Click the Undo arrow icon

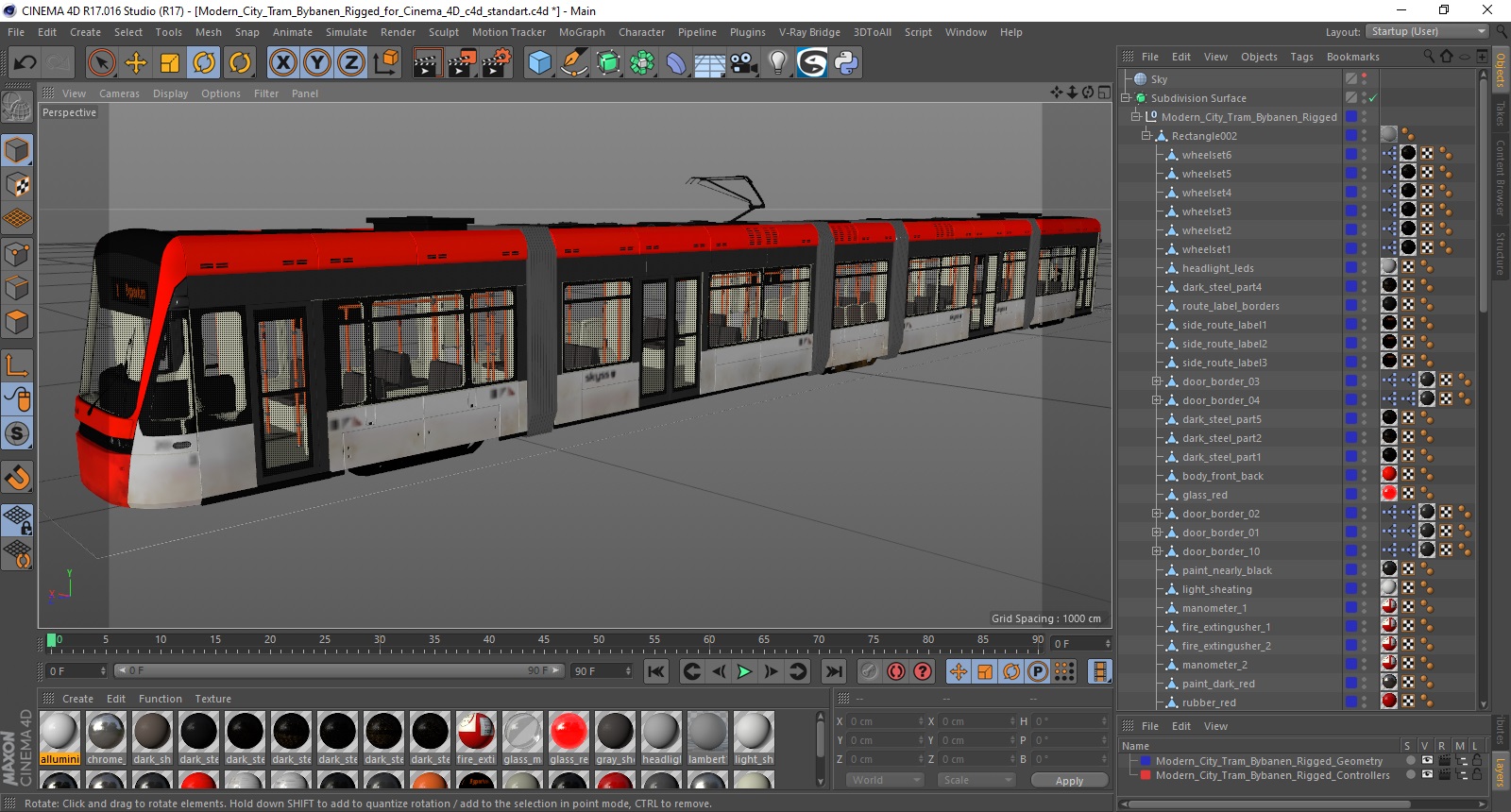25,63
